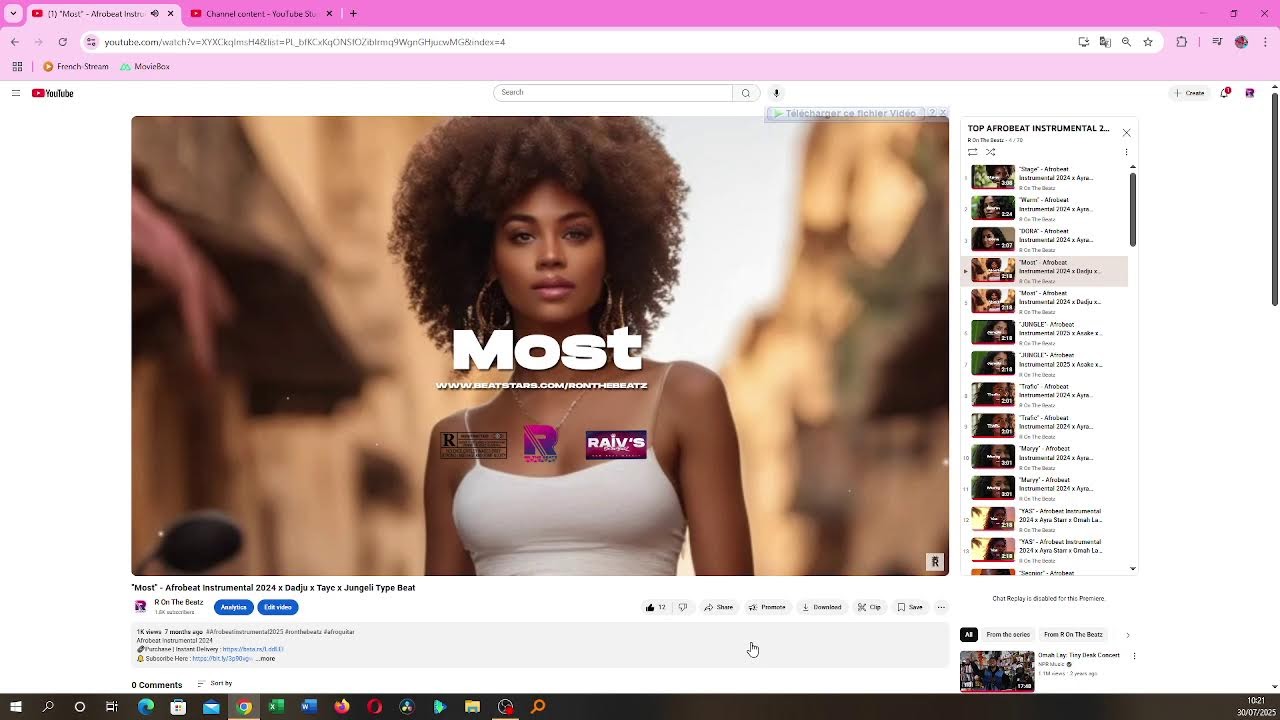Open Word from the taskbar
Image resolution: width=1280 pixels, height=720 pixels.
click(x=309, y=707)
